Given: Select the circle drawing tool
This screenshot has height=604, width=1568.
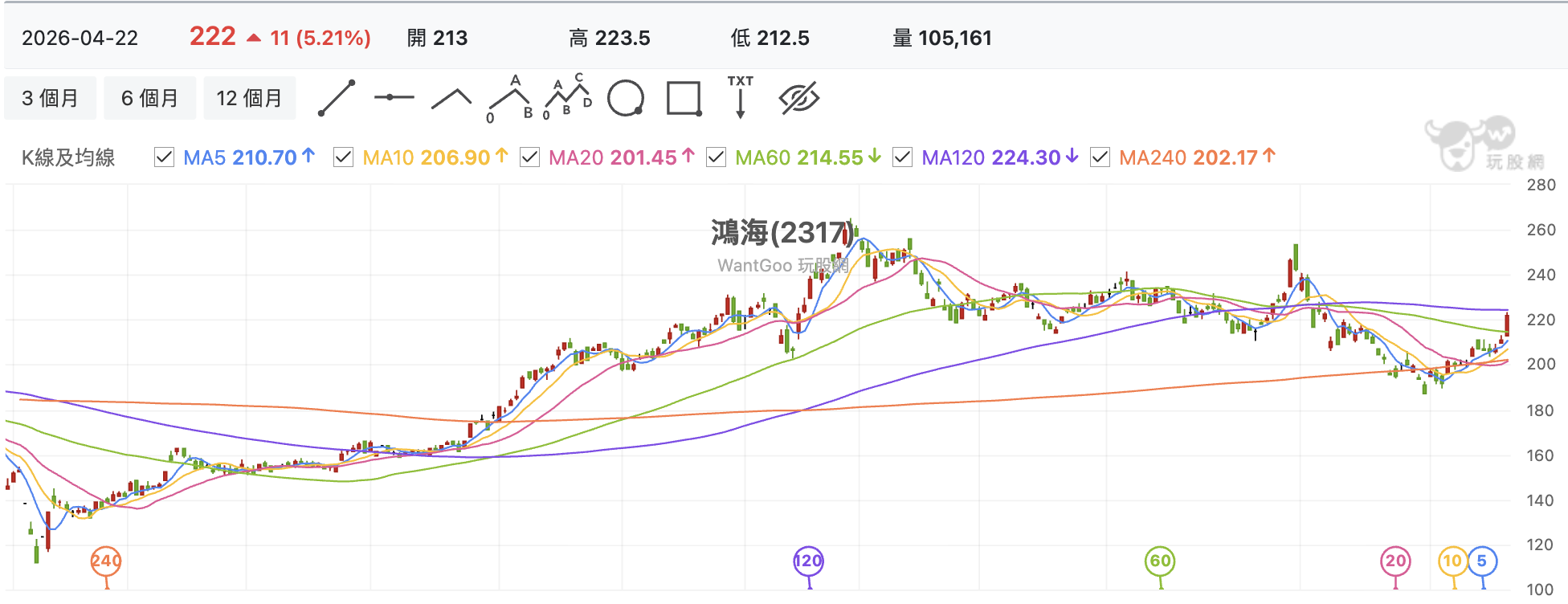Looking at the screenshot, I should pos(626,99).
